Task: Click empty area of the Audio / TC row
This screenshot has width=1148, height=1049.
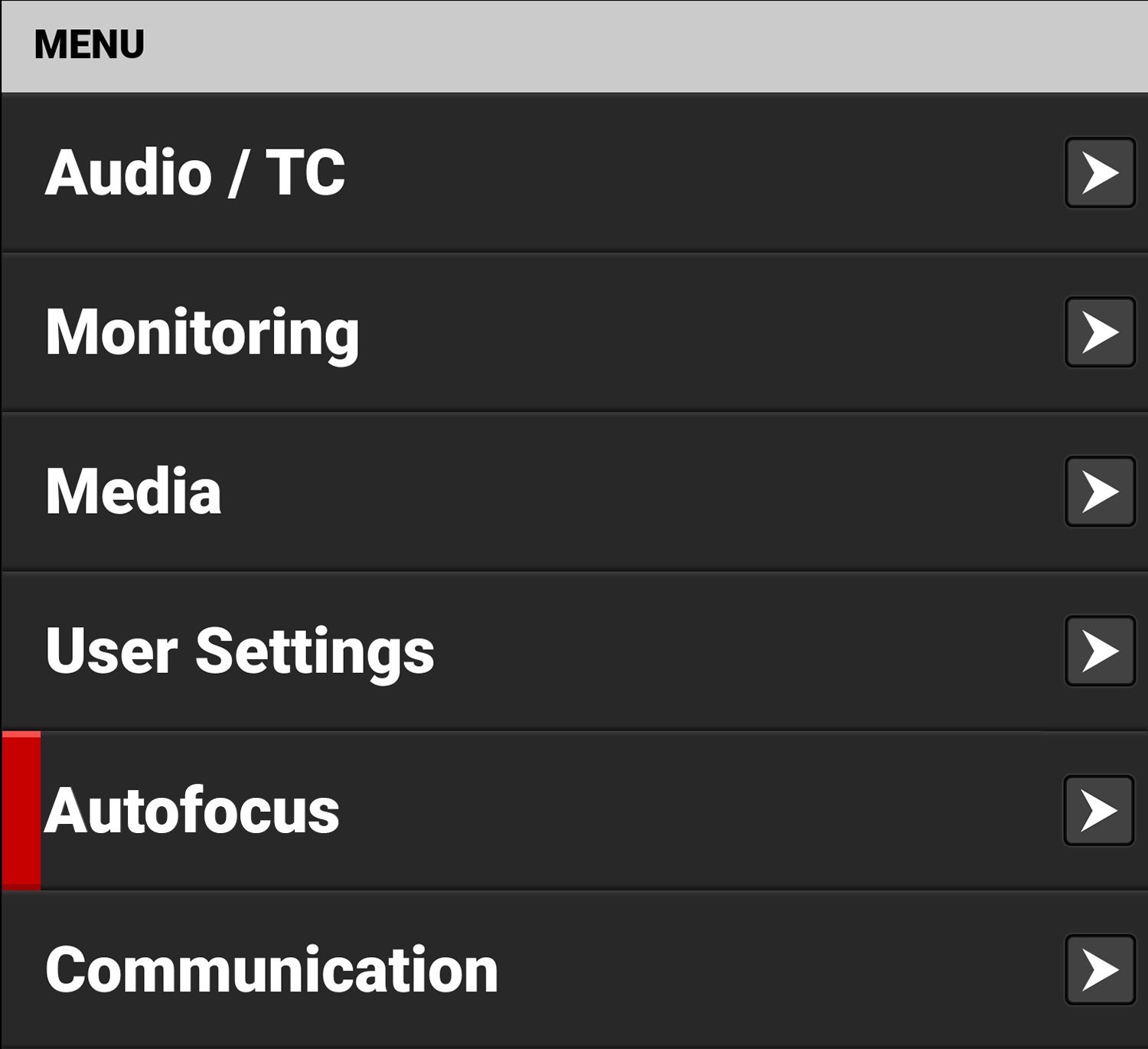Action: [689, 173]
